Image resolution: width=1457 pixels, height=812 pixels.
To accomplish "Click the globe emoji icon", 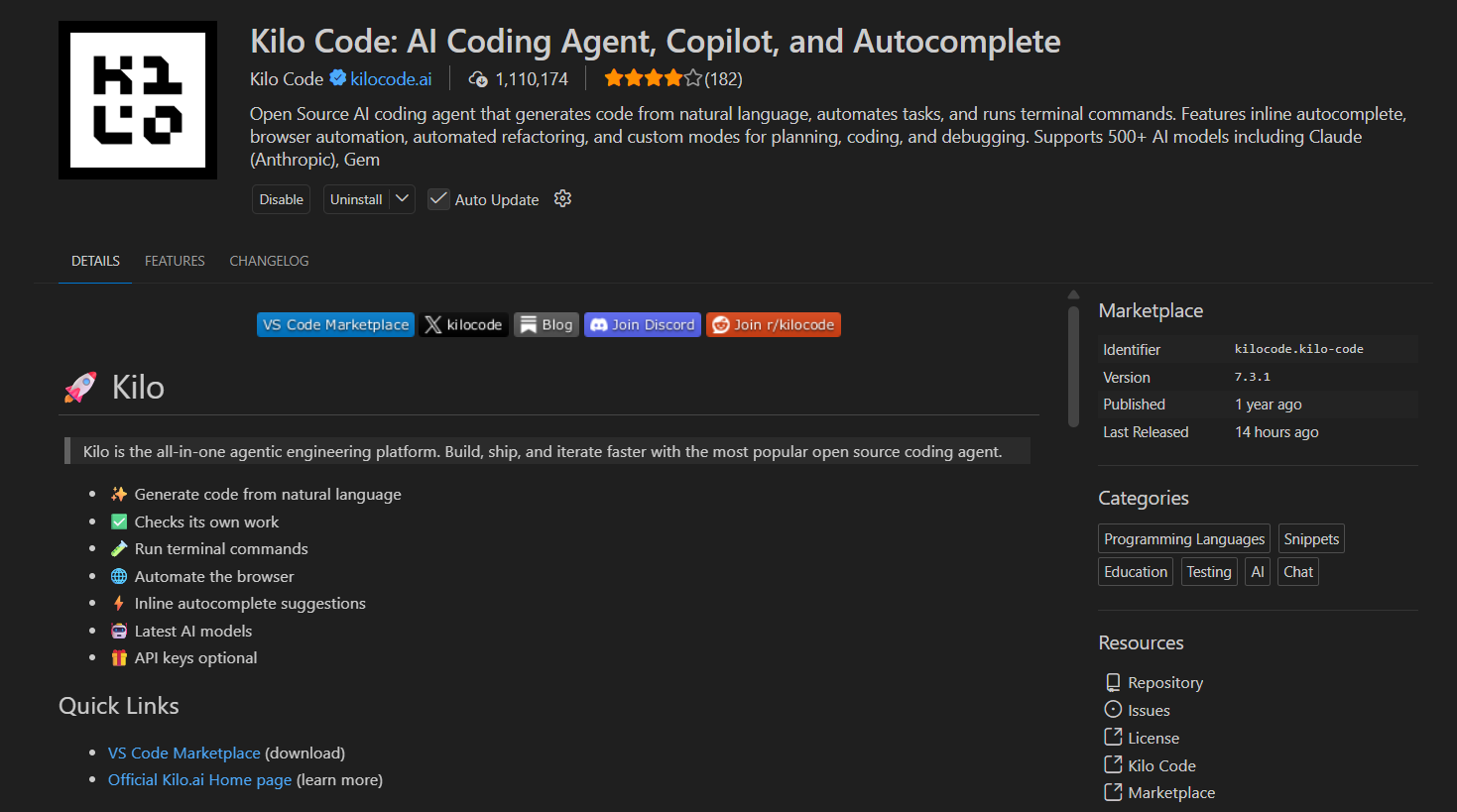I will click(119, 576).
